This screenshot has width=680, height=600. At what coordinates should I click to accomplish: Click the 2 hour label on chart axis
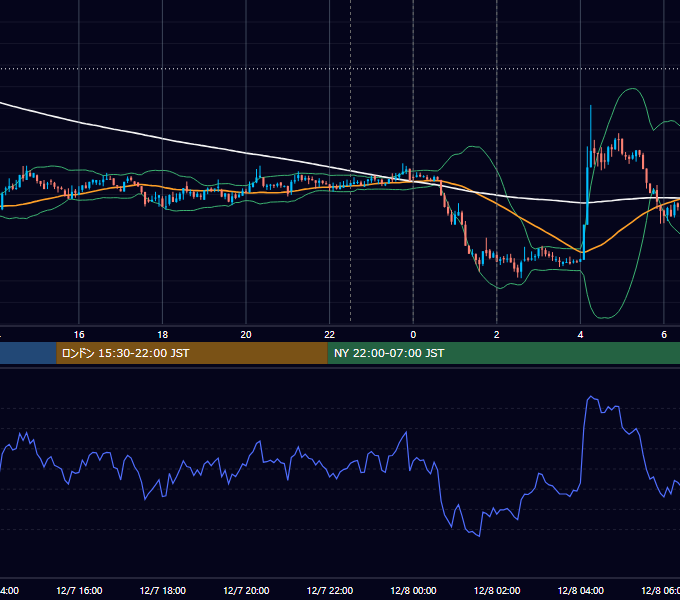pyautogui.click(x=497, y=335)
